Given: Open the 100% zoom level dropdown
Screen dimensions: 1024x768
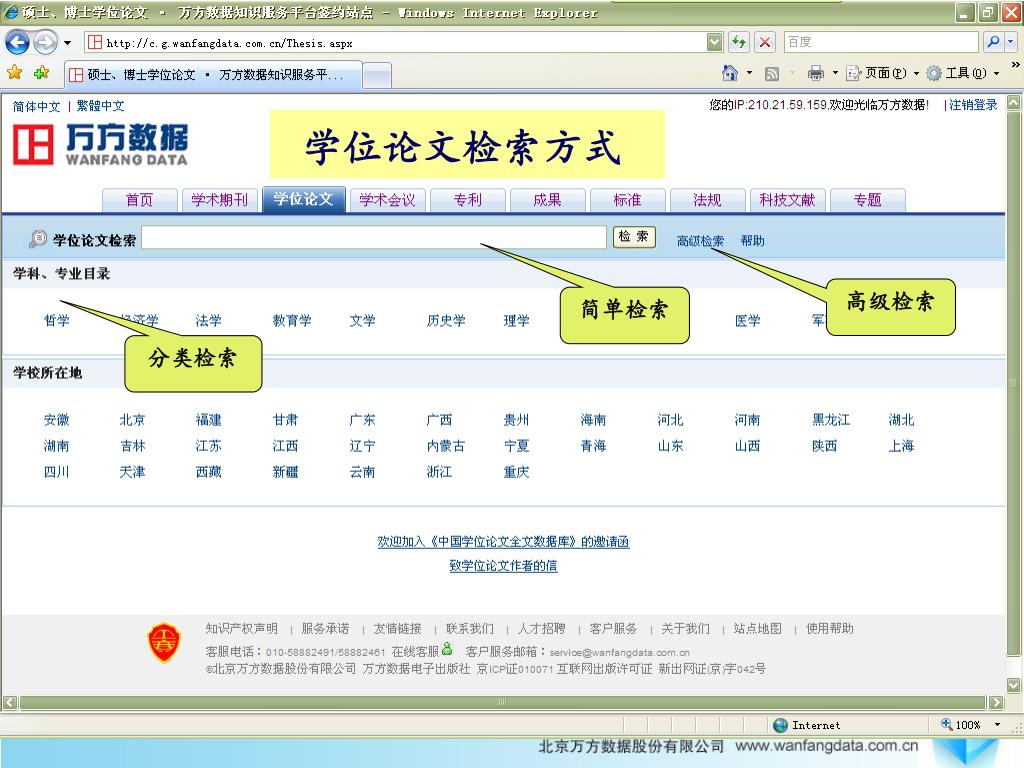Looking at the screenshot, I should pos(997,724).
